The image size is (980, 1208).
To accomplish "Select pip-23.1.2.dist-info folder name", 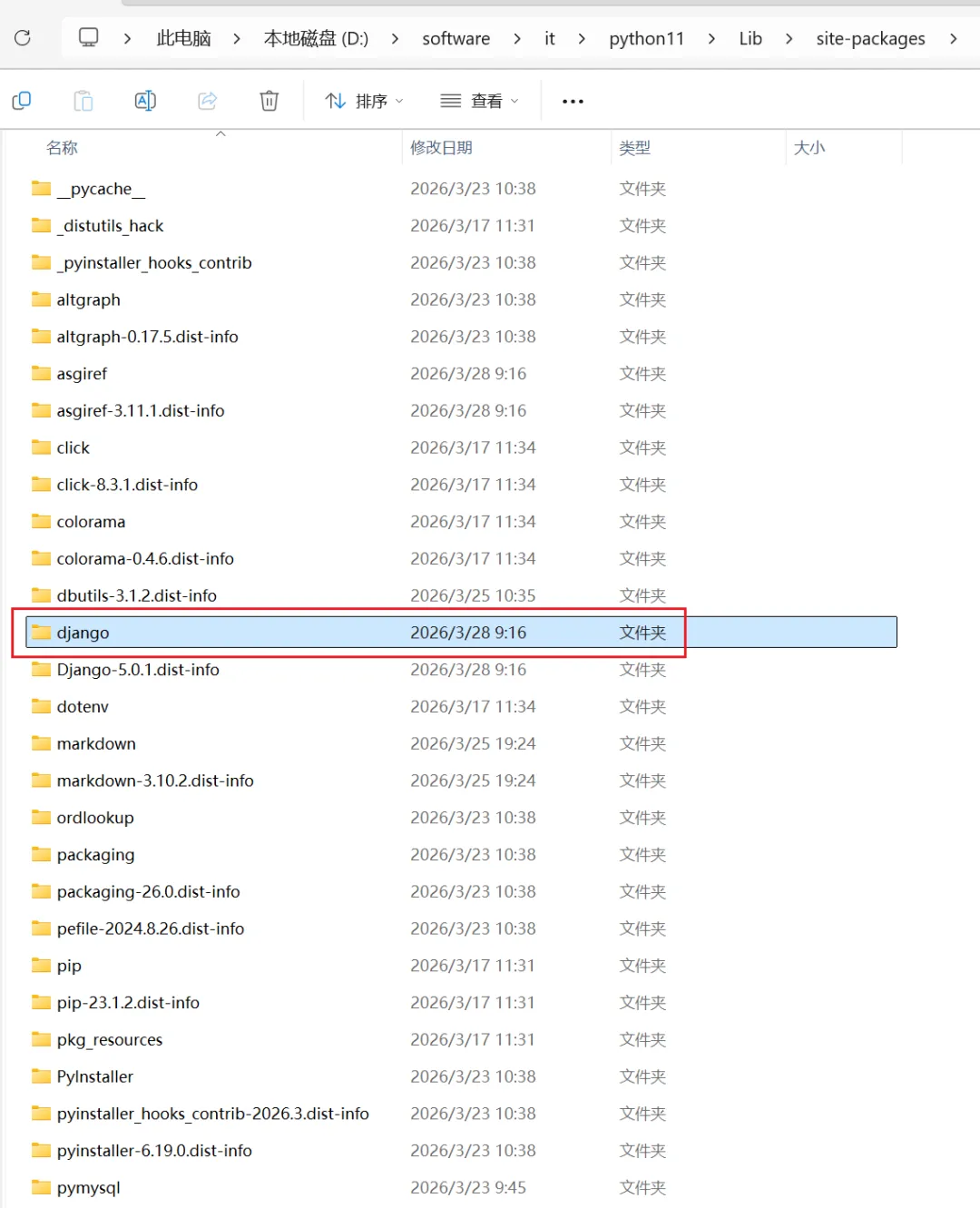I will (128, 1002).
